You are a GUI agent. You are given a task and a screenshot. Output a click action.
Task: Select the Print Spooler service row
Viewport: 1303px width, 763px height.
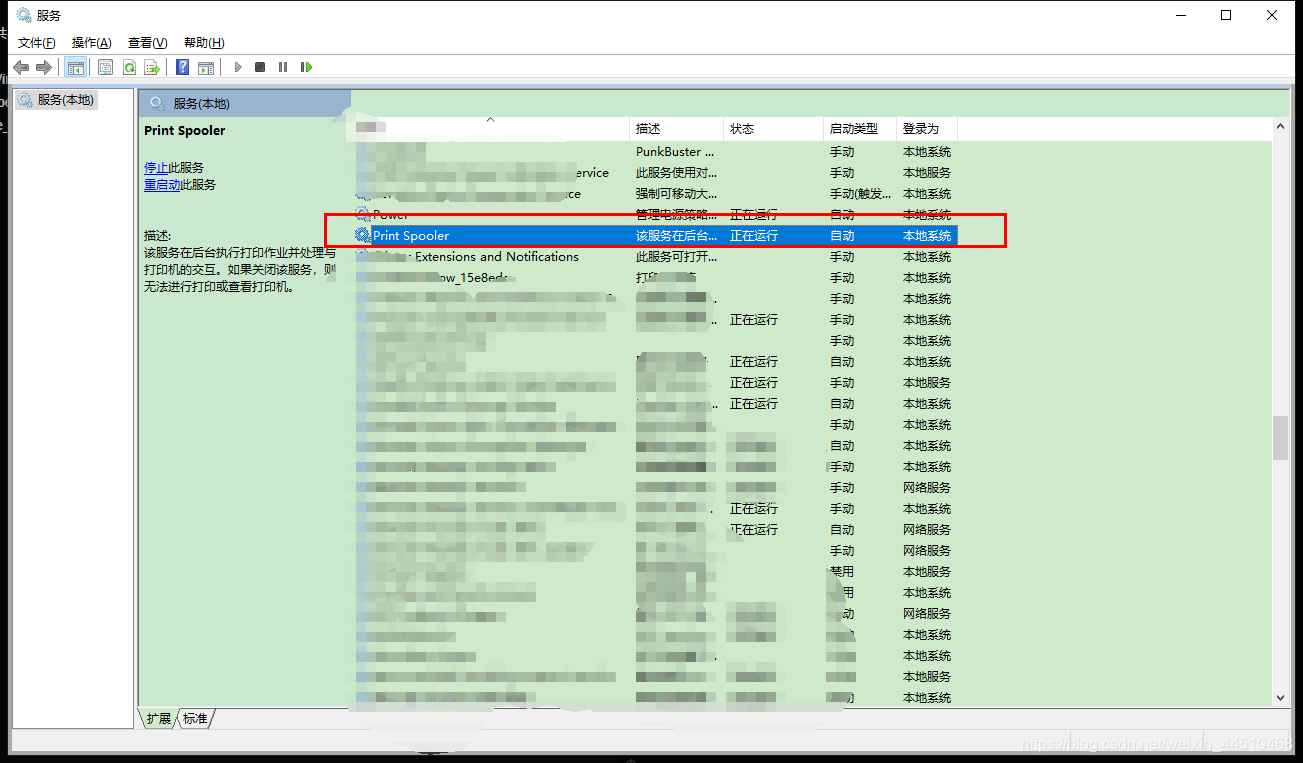[x=655, y=235]
